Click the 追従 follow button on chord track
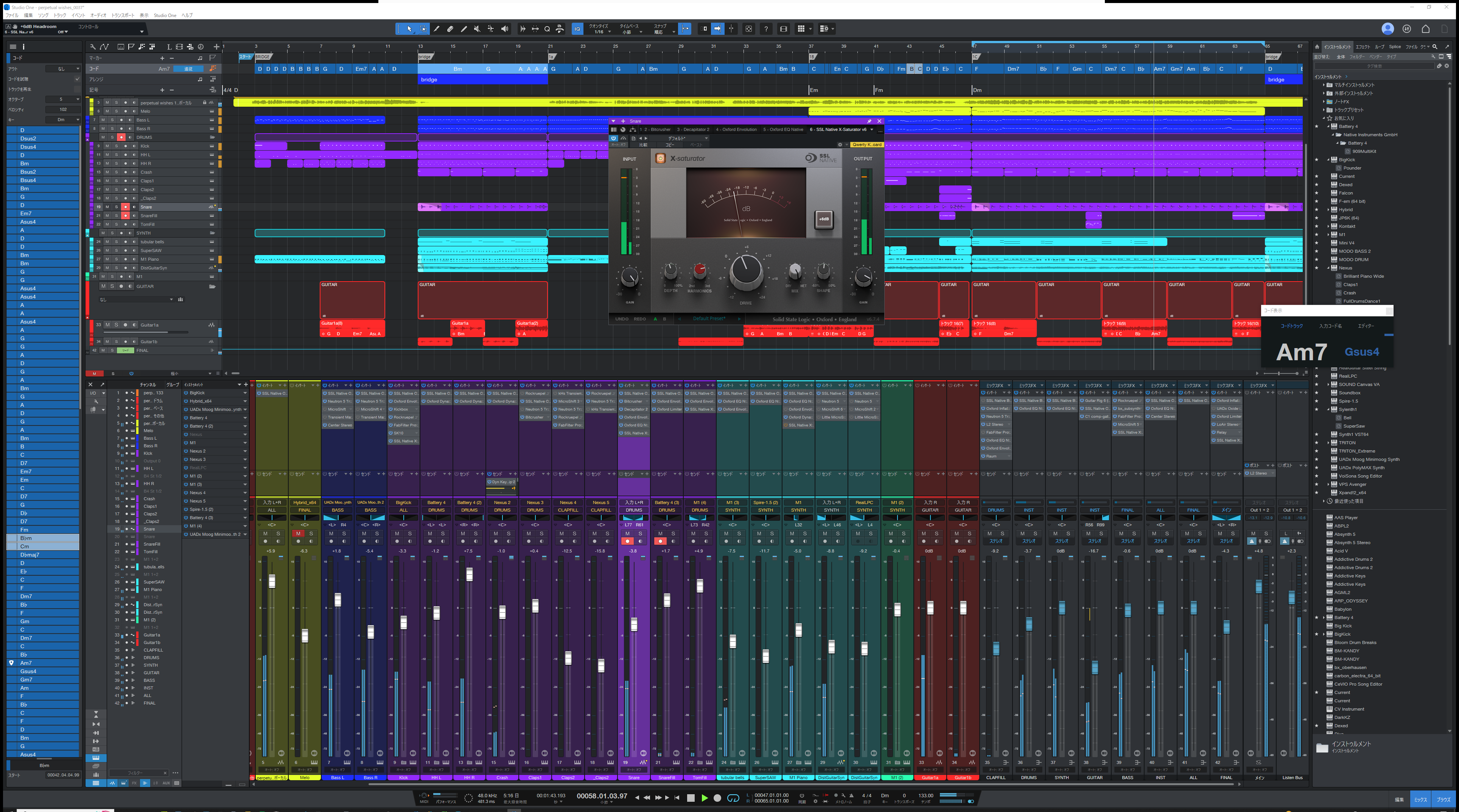Image resolution: width=1459 pixels, height=812 pixels. pyautogui.click(x=189, y=69)
